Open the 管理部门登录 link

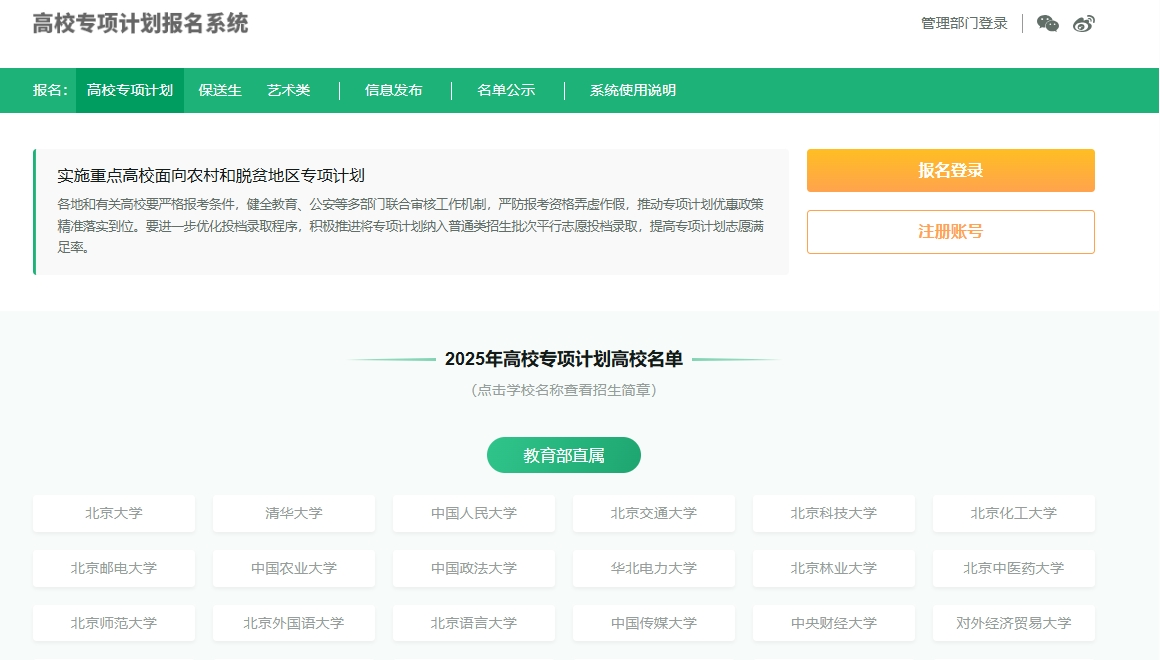click(964, 23)
